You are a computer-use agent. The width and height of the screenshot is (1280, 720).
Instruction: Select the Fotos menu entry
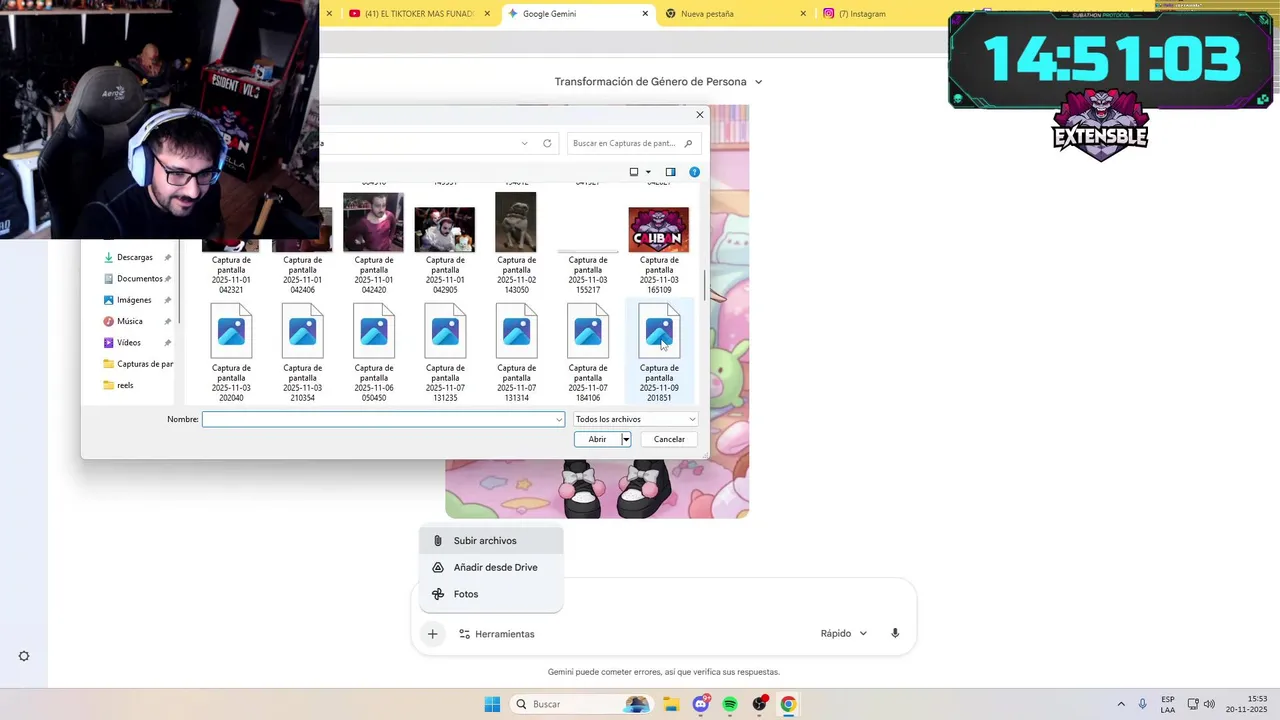click(x=491, y=594)
